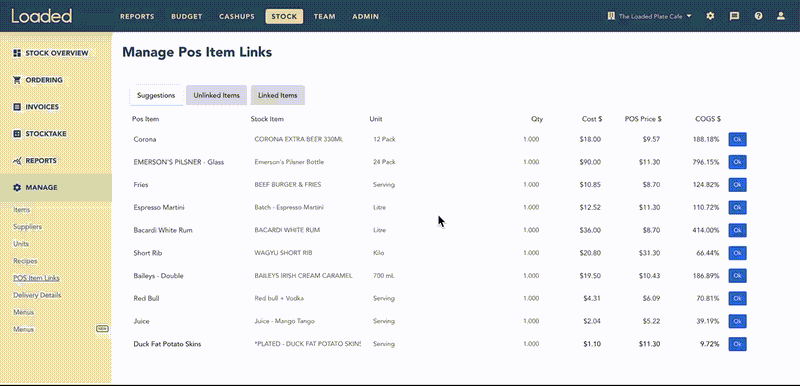Click the Manage Pos Item Links heading
Screen dimensions: 800x386
[x=197, y=52]
